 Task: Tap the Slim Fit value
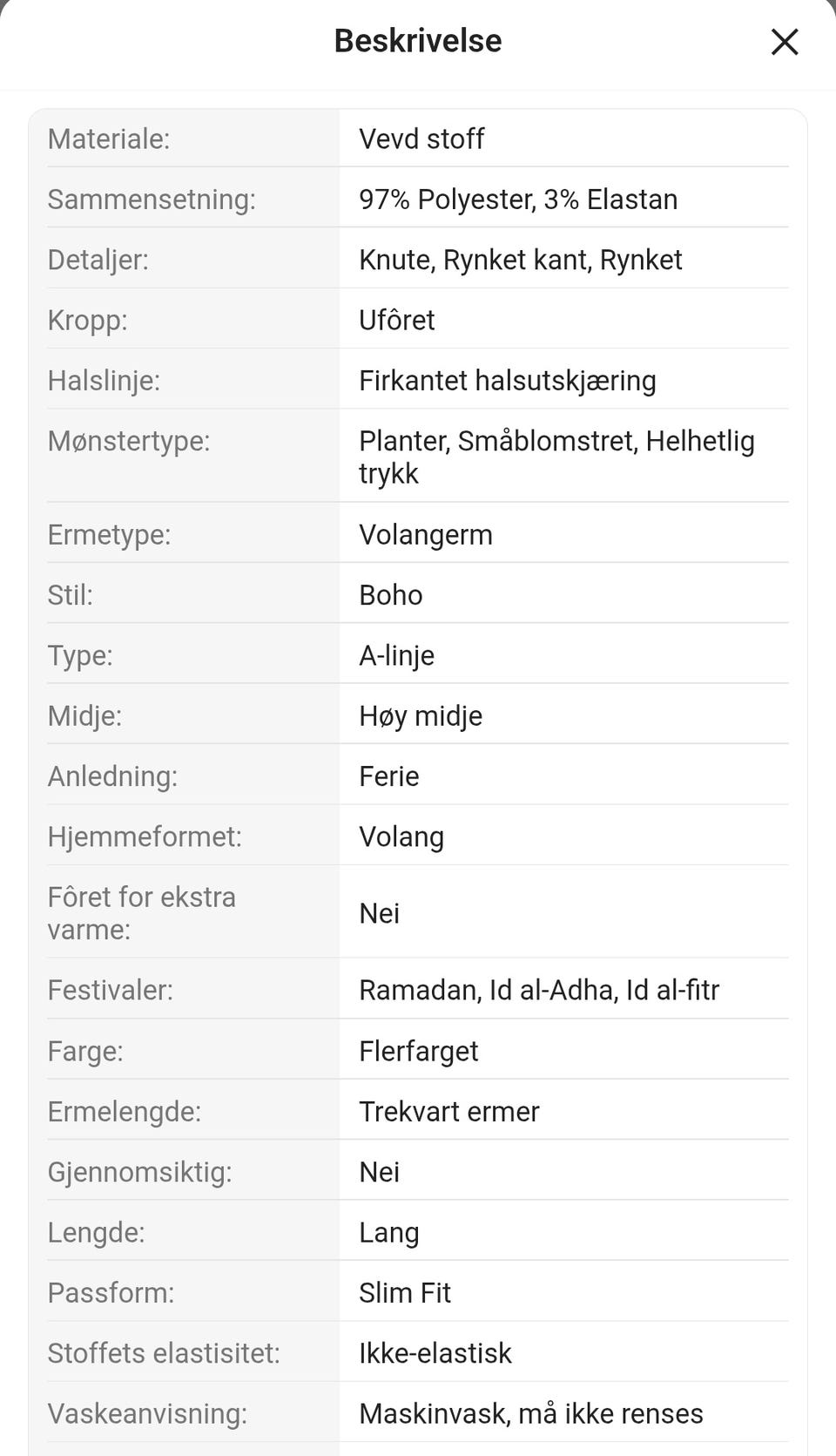[x=405, y=1293]
